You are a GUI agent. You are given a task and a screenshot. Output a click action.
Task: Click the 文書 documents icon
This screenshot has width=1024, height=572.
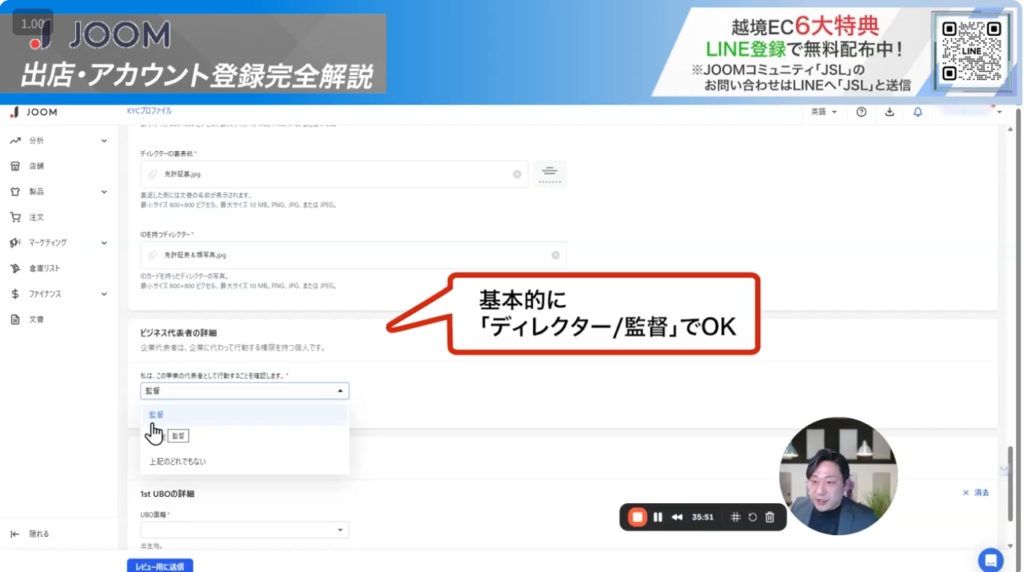coord(15,319)
